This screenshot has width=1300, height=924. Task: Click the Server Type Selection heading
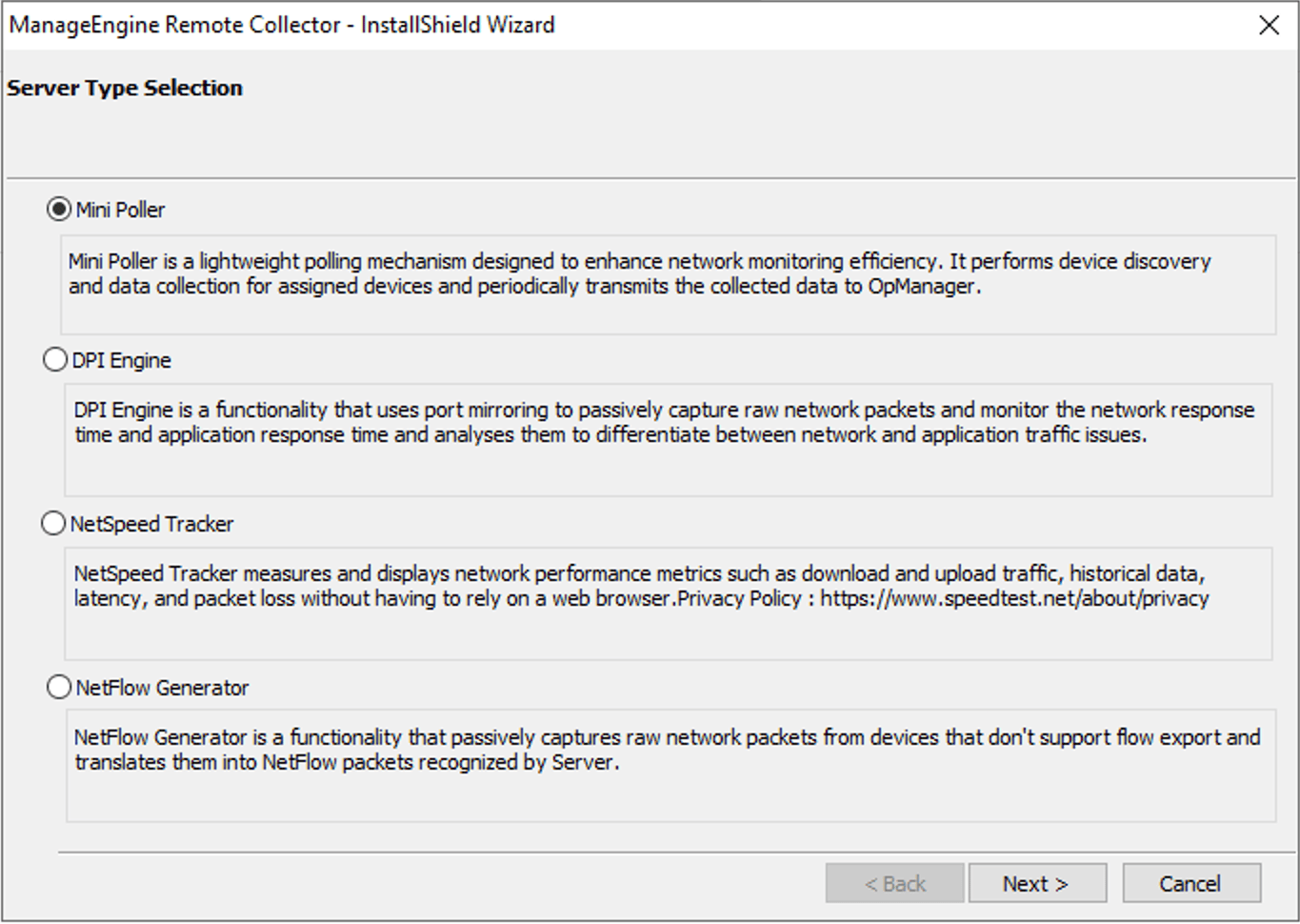[125, 89]
